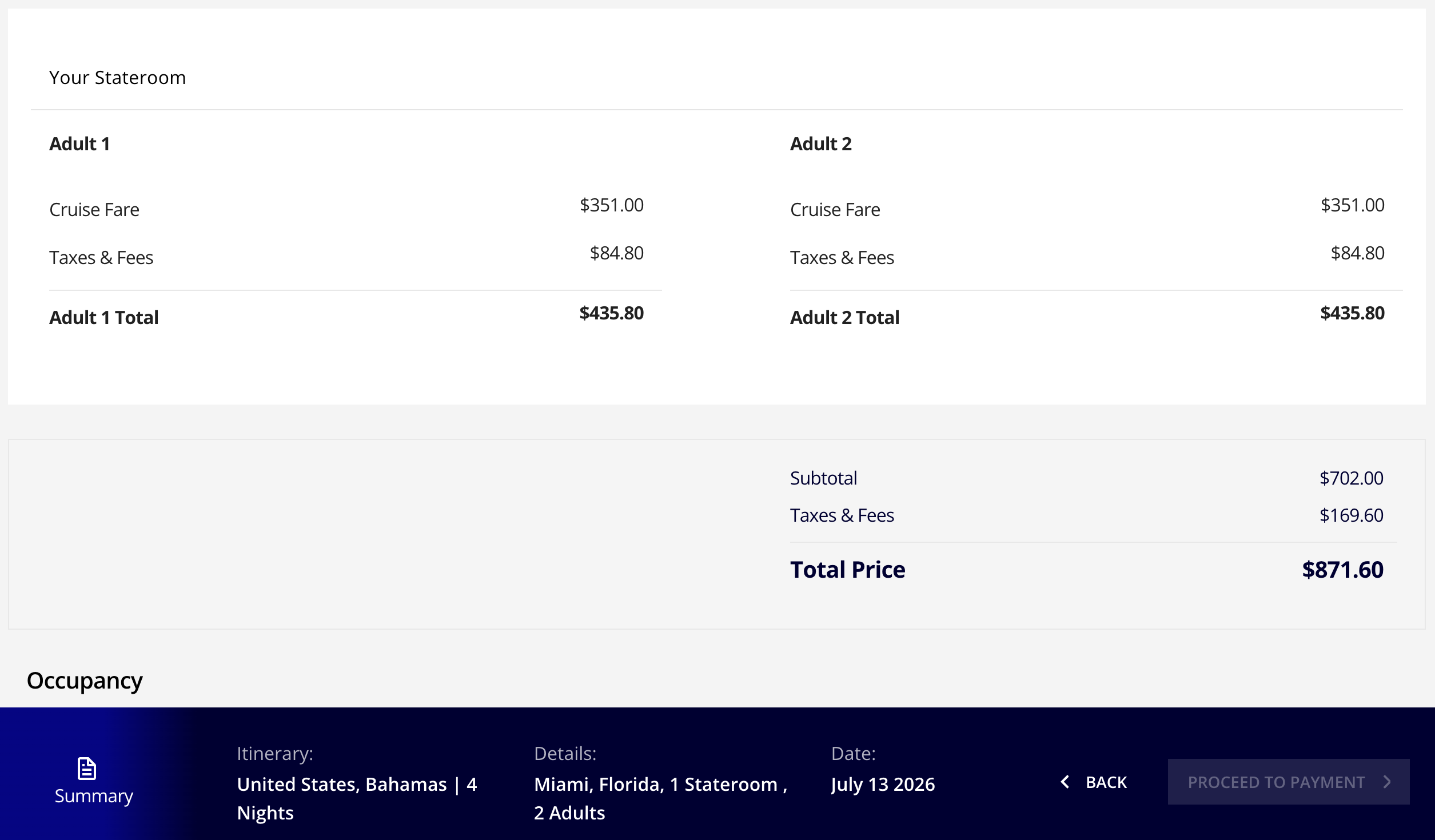
Task: Click the left-pointing chevron beside BACK
Action: tap(1065, 782)
